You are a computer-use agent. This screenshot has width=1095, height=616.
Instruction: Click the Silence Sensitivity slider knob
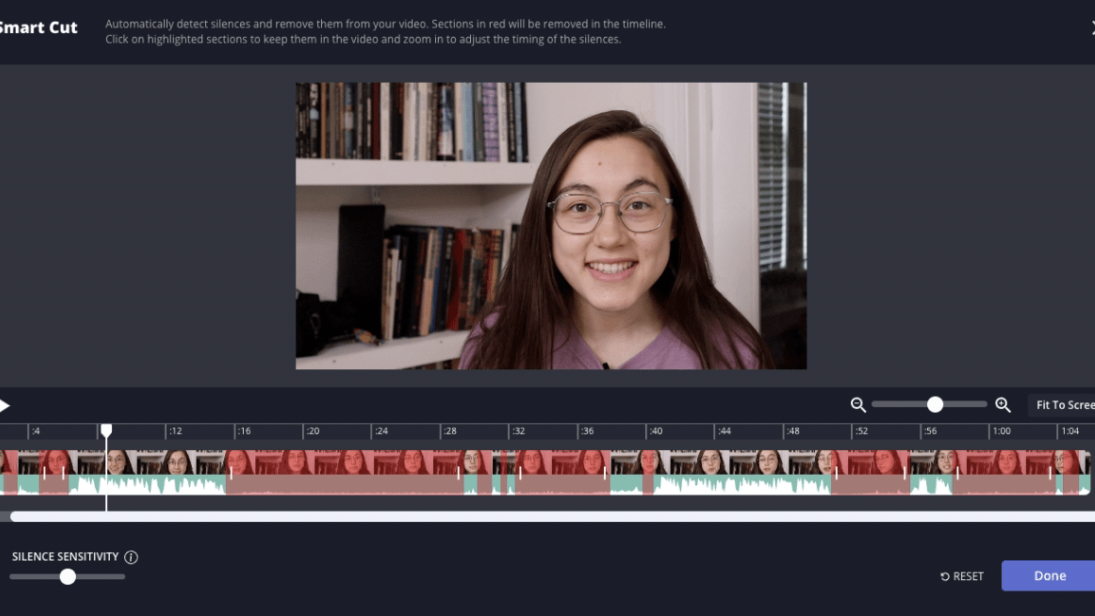click(67, 576)
